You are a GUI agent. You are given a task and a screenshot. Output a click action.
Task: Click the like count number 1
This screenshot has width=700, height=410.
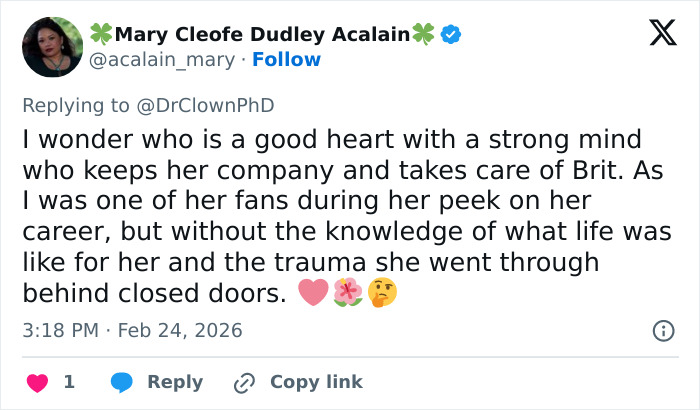[x=69, y=382]
